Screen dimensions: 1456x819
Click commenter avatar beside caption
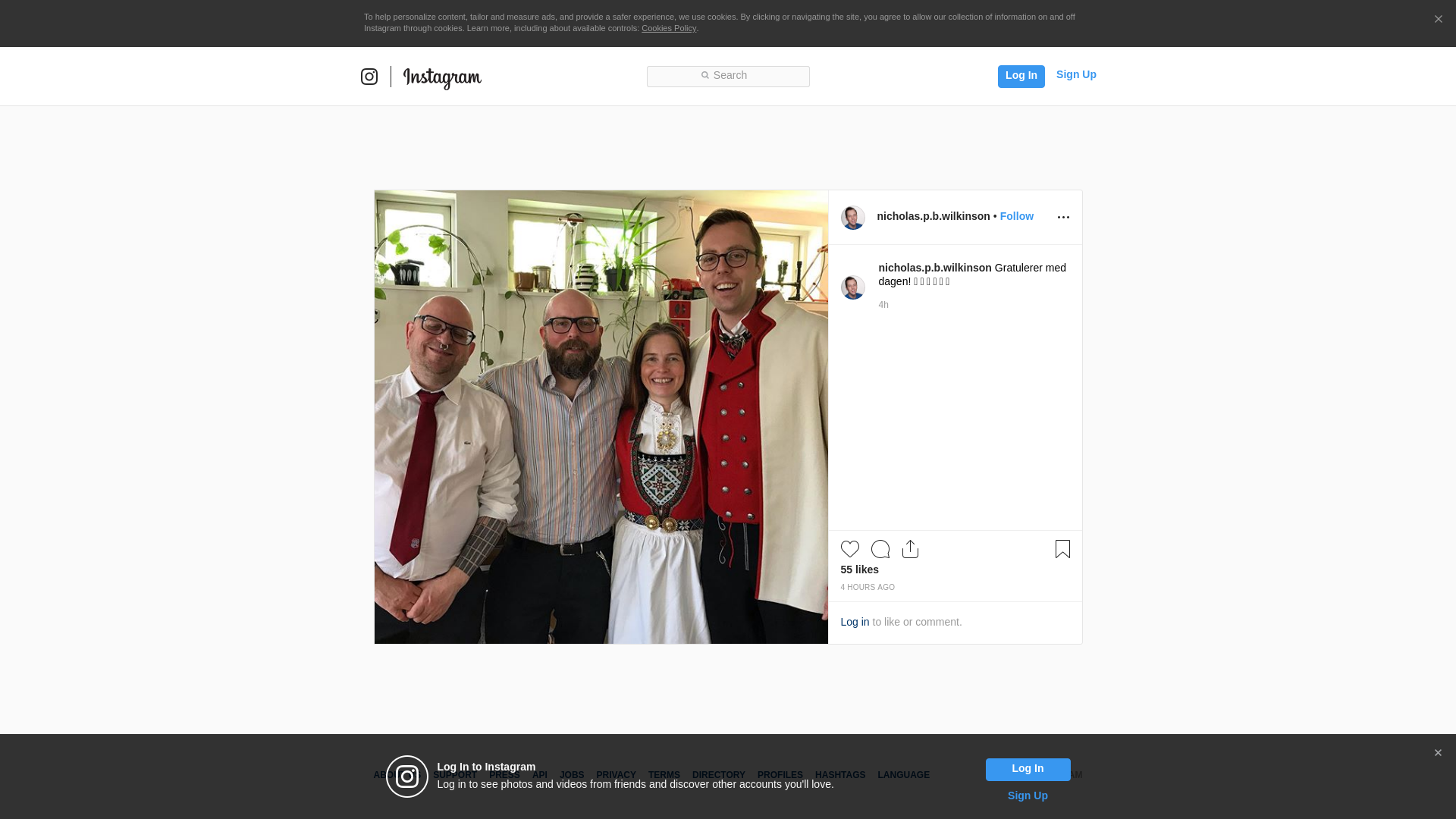tap(853, 287)
